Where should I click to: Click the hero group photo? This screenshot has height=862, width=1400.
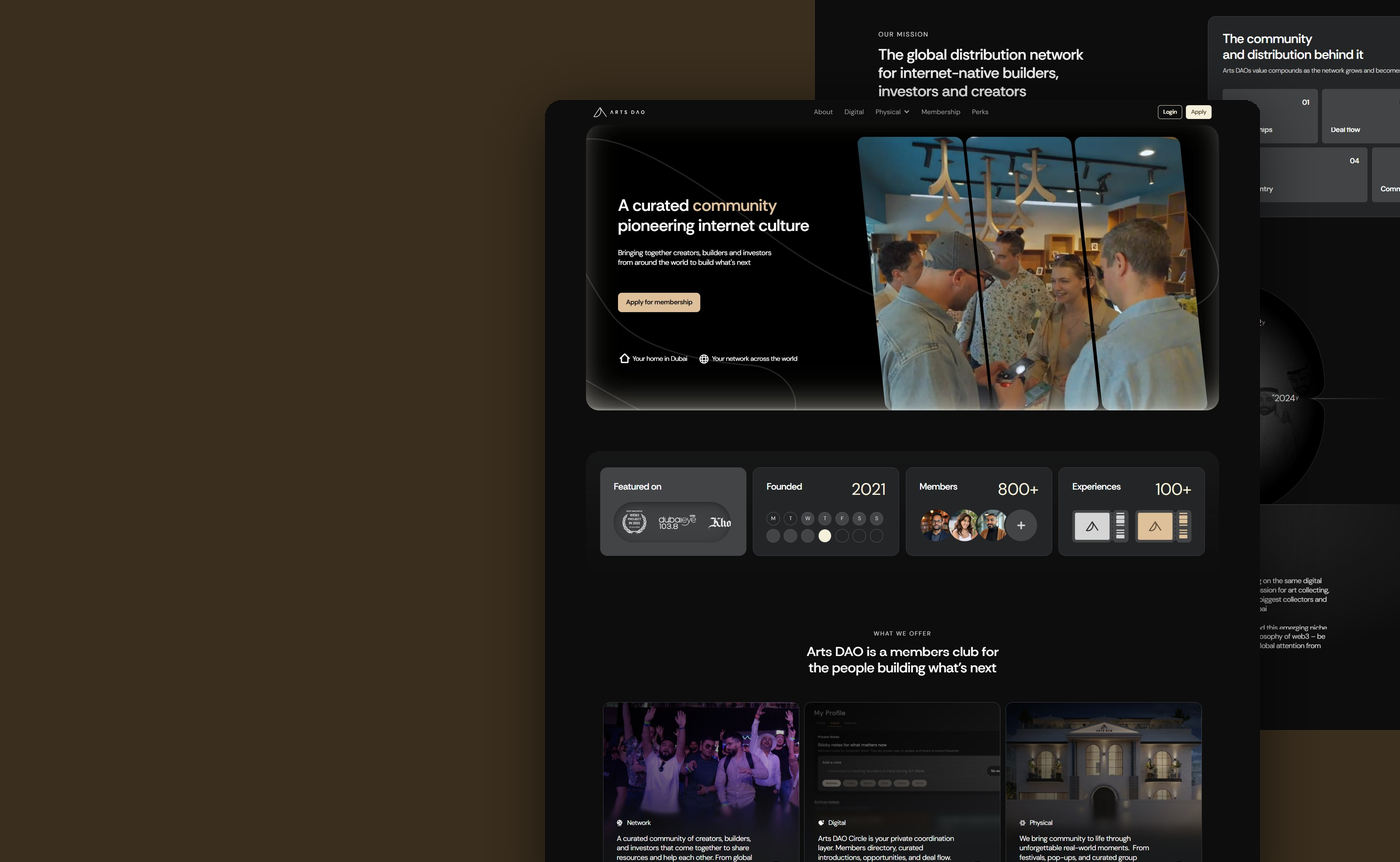1030,273
